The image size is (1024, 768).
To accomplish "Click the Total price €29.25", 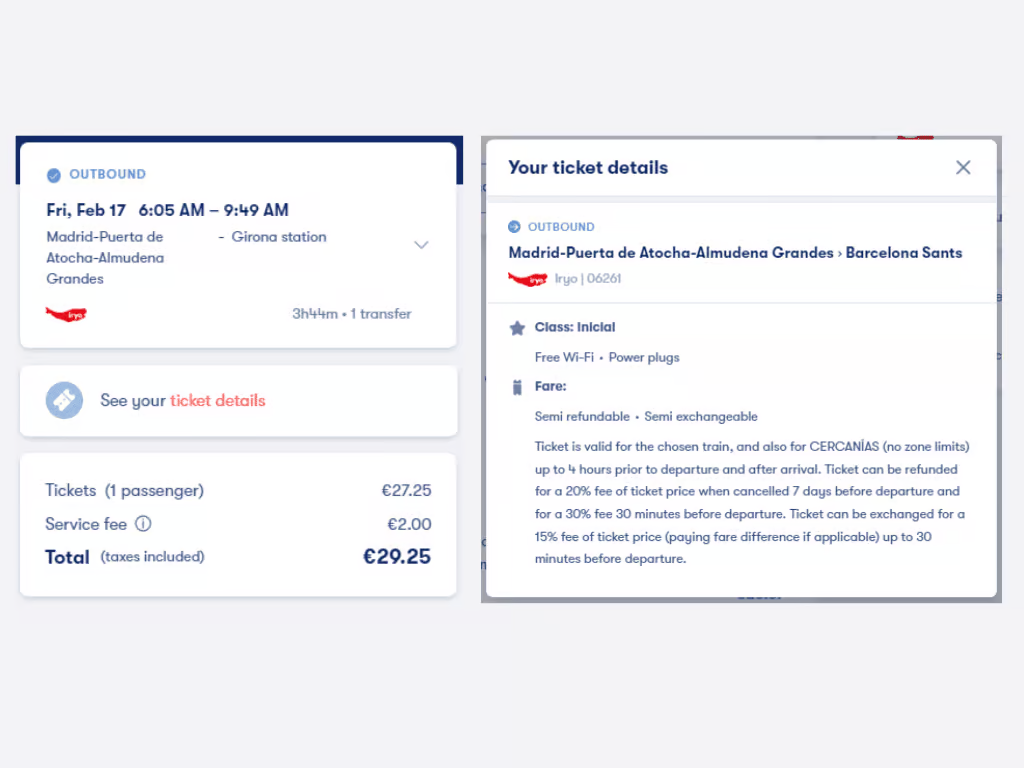I will 396,557.
